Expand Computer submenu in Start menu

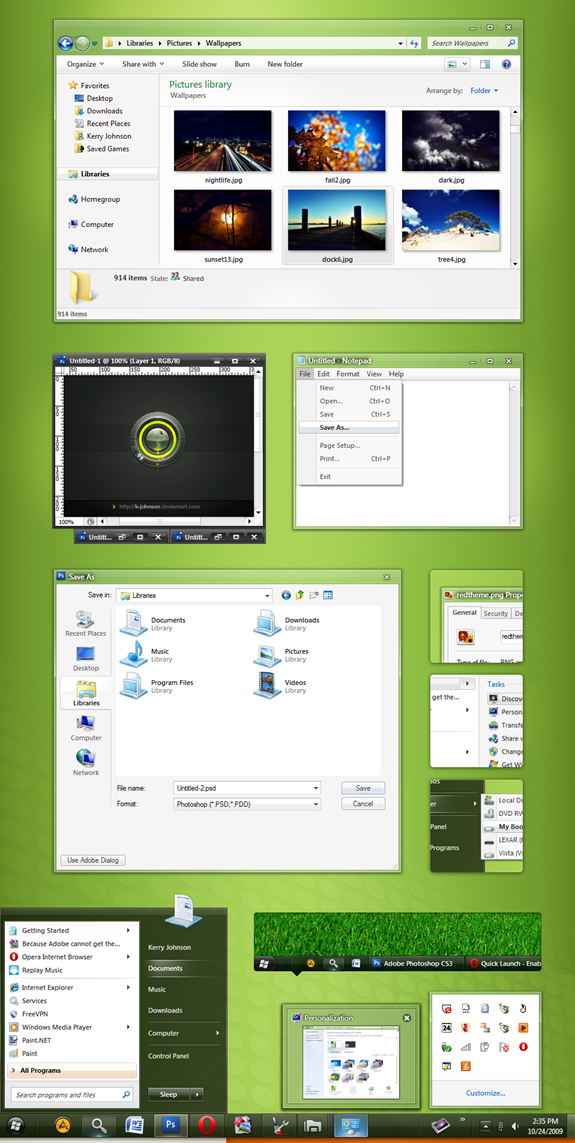tap(218, 1033)
